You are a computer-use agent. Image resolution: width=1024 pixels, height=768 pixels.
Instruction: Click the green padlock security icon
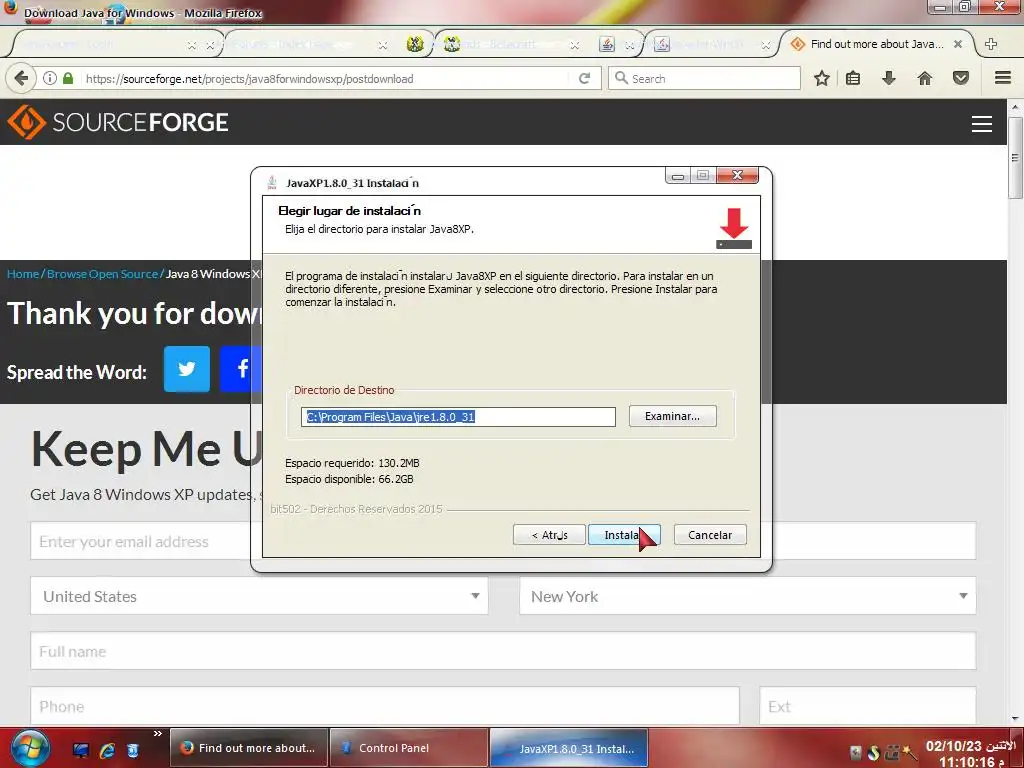[x=68, y=78]
